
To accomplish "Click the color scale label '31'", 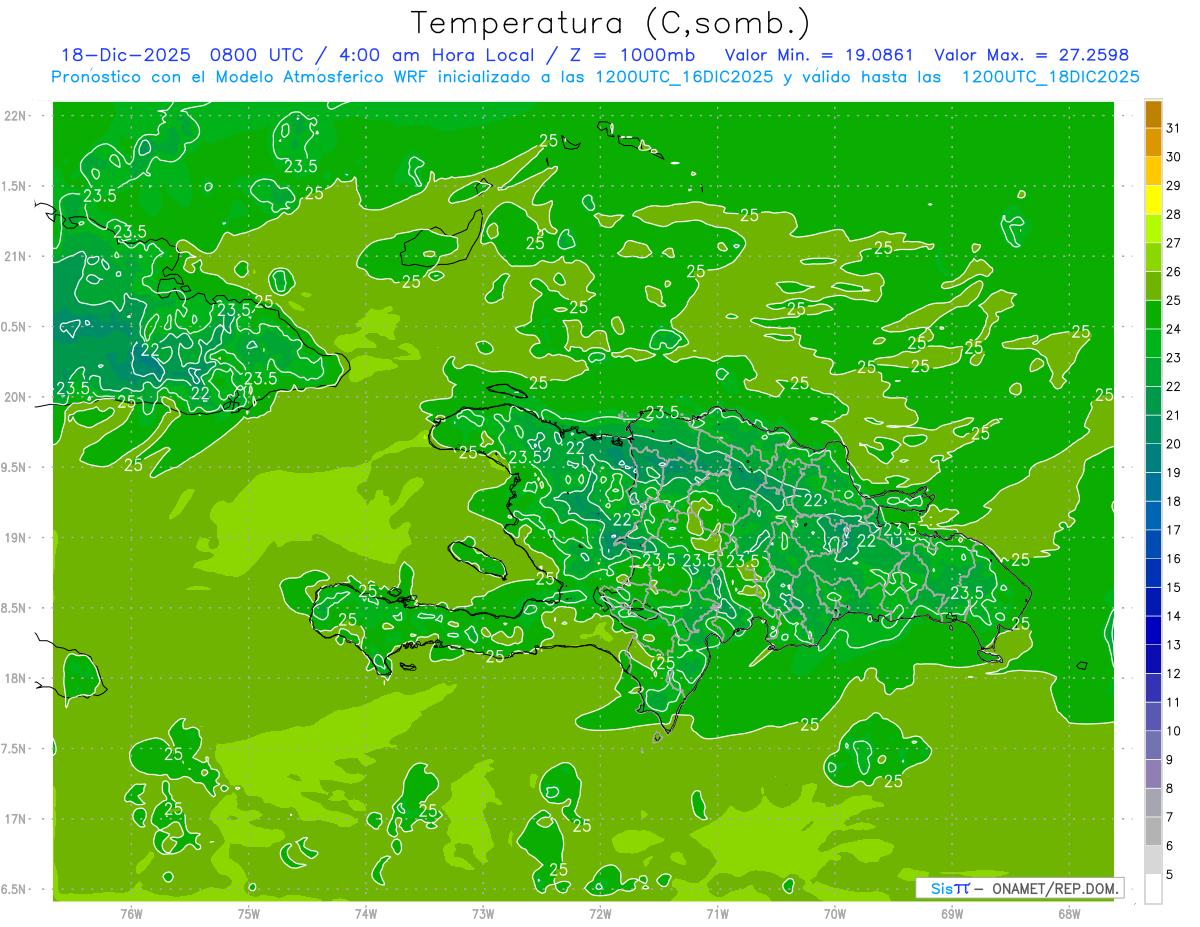I will coord(1173,128).
